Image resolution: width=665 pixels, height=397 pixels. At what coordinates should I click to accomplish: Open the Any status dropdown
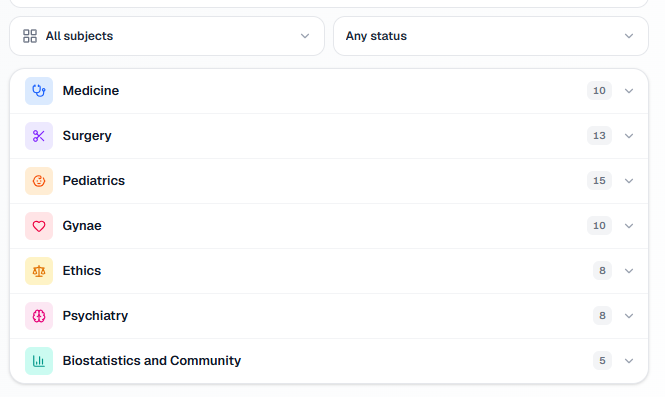point(491,36)
